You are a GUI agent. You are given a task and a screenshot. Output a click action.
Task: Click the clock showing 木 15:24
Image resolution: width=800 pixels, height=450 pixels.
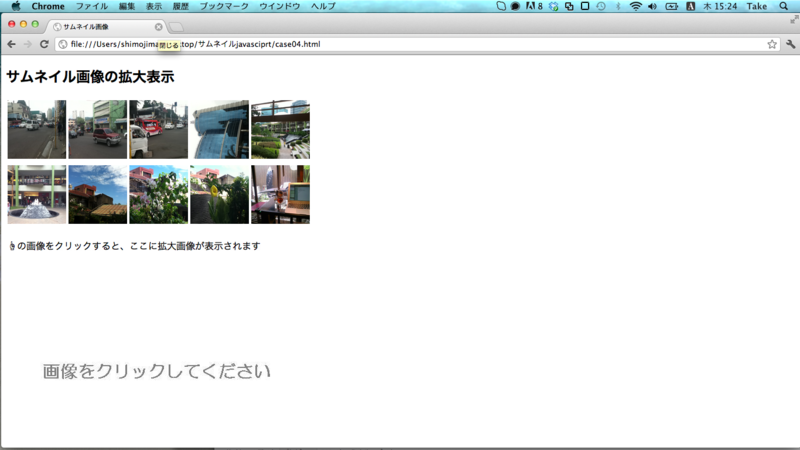coord(720,6)
